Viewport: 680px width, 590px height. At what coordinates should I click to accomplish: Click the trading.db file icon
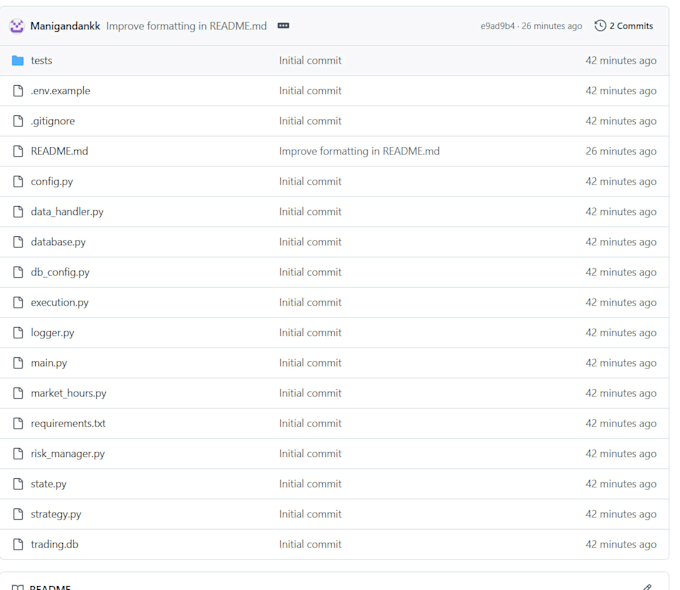click(18, 544)
